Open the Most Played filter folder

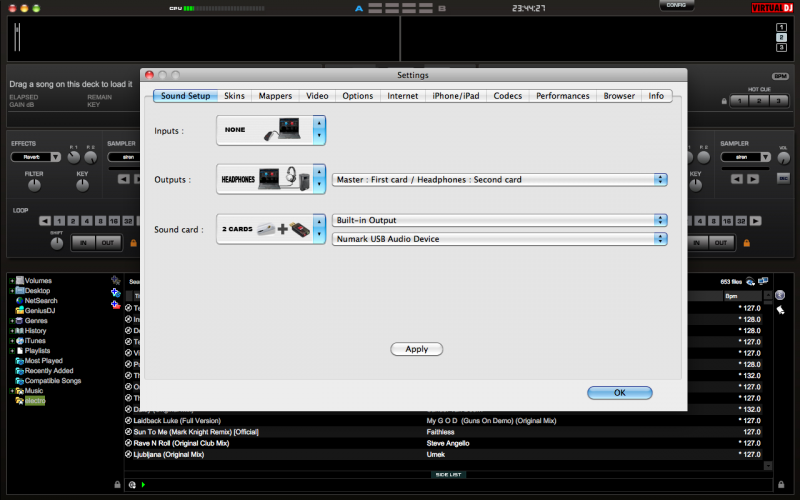39,361
